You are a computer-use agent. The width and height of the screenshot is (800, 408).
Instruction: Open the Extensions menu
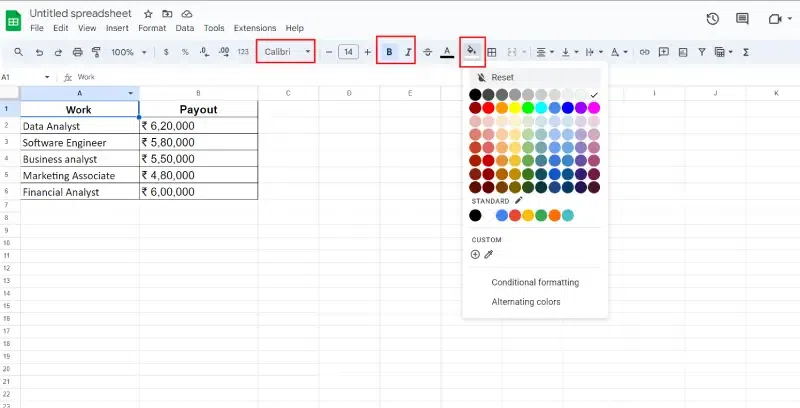tap(255, 28)
